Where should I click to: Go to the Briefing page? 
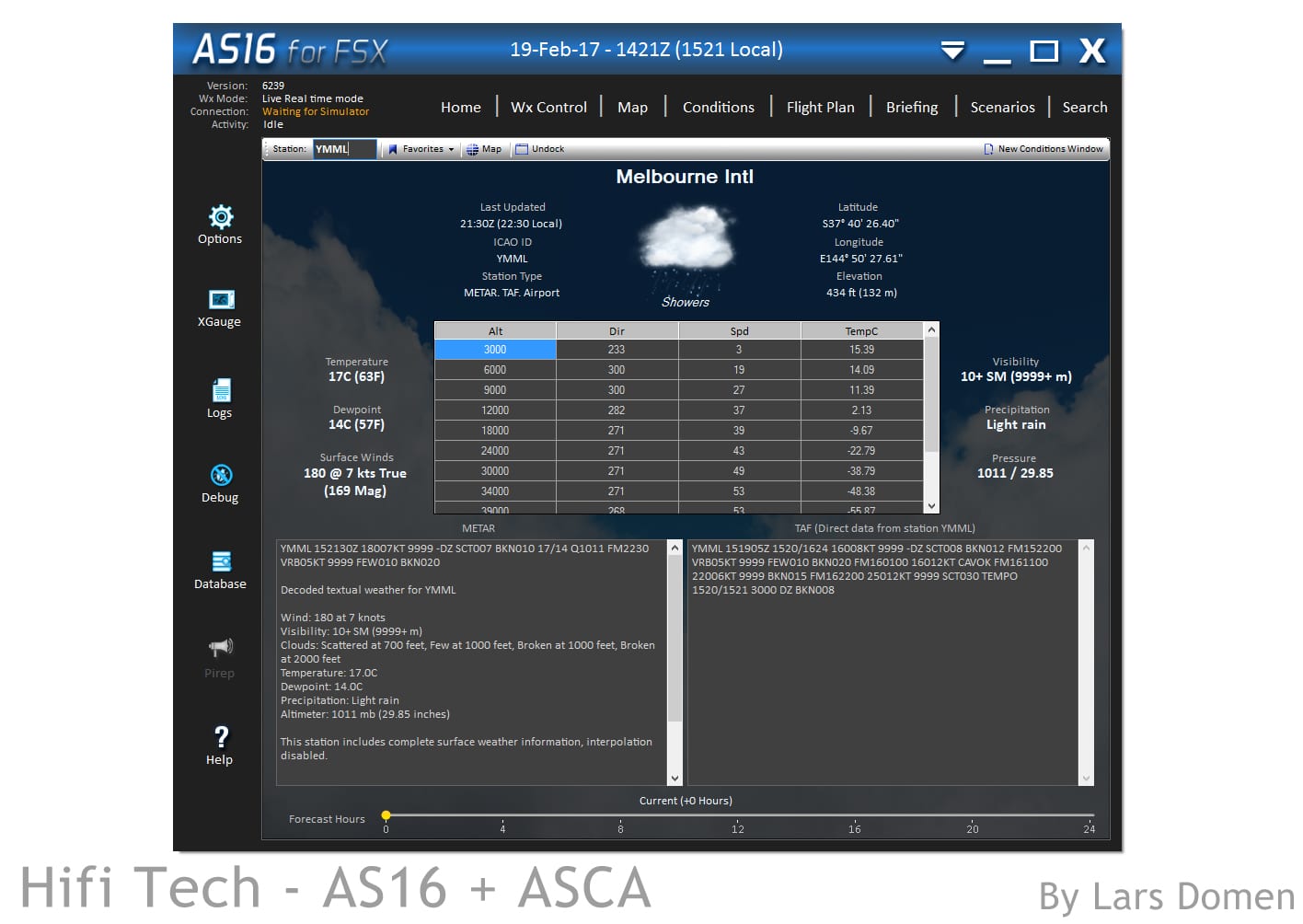(911, 108)
